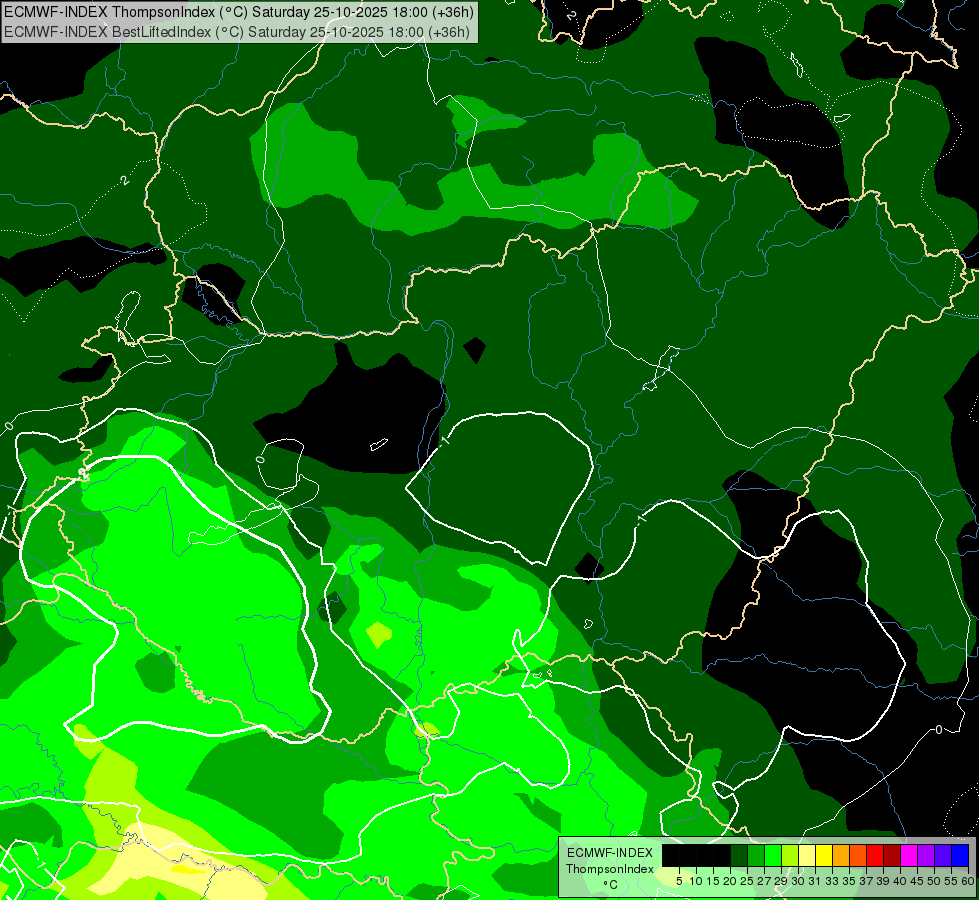This screenshot has width=979, height=900.
Task: Click the legend value 50
Action: (x=934, y=881)
